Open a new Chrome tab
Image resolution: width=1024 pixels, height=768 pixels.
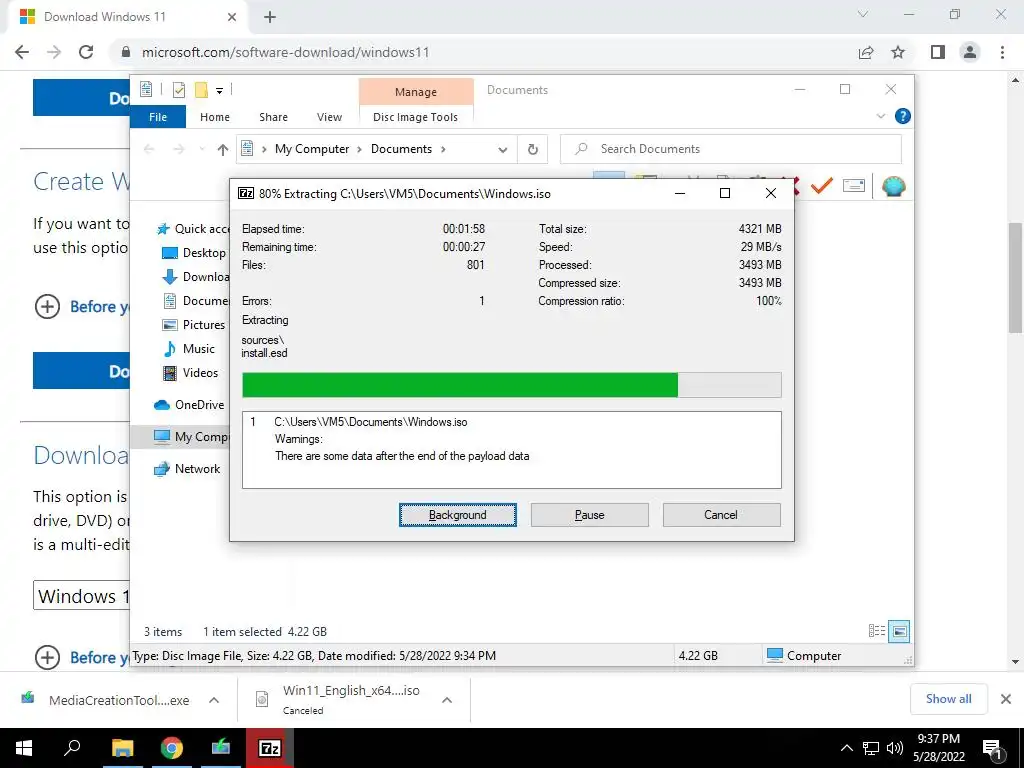[x=270, y=18]
